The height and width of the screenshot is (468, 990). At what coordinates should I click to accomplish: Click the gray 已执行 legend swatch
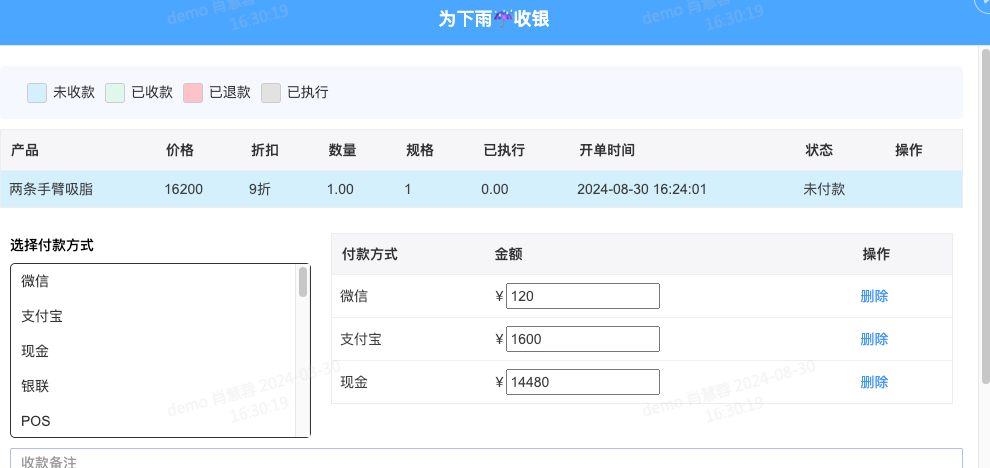[271, 93]
